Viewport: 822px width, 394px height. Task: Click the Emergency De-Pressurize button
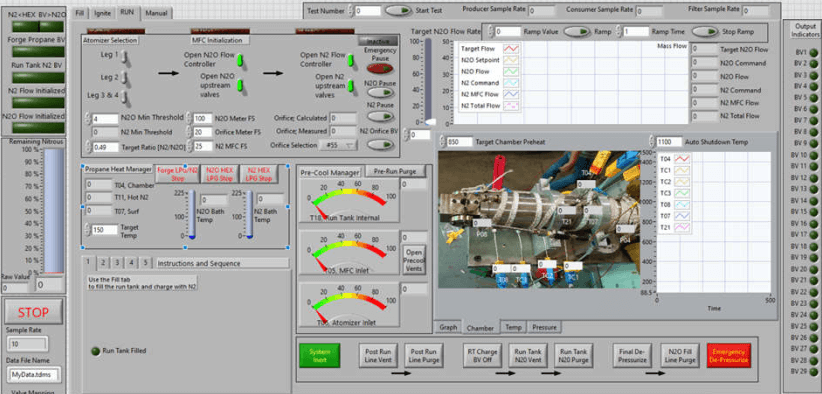[x=729, y=355]
